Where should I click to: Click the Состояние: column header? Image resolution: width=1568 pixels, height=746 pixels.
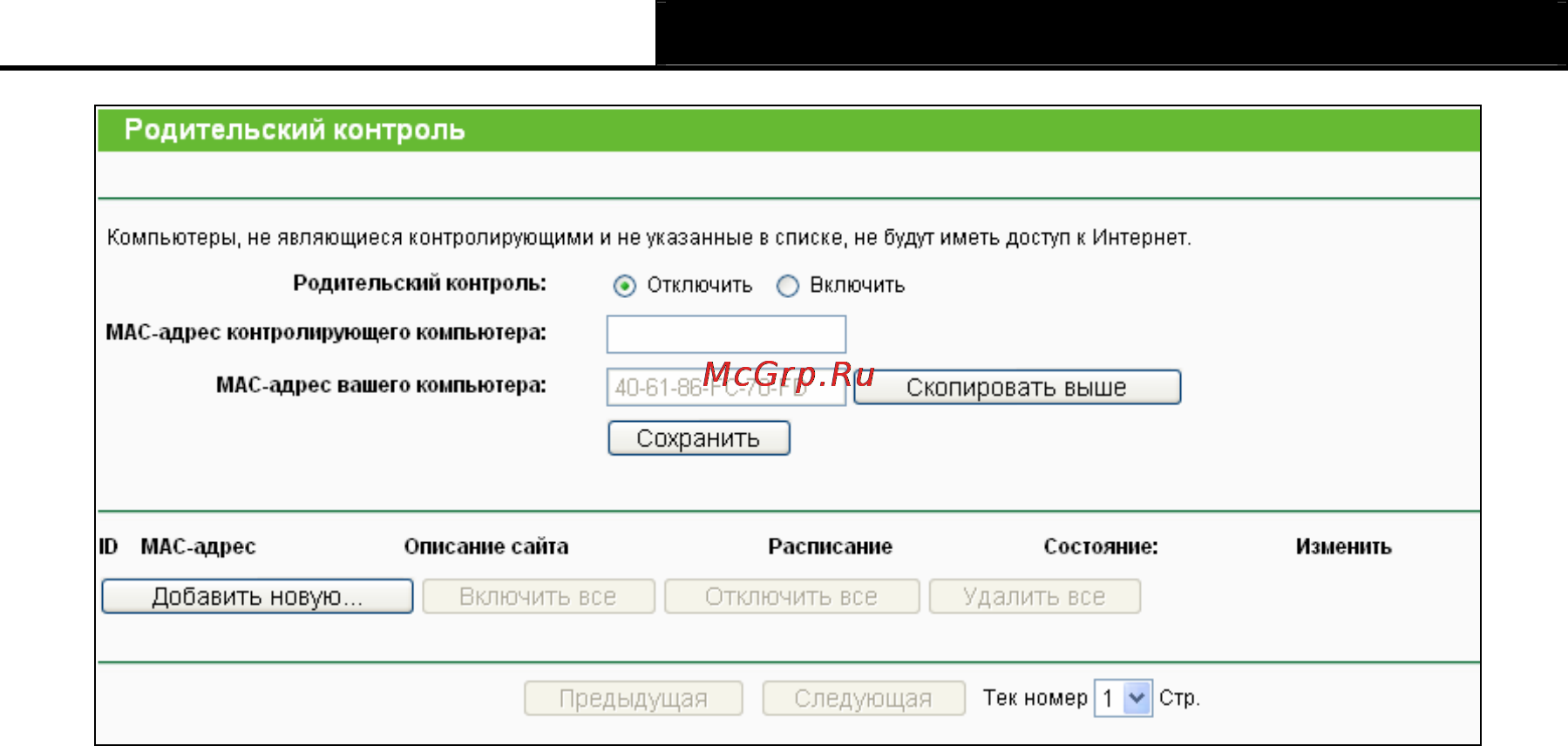click(x=1101, y=546)
